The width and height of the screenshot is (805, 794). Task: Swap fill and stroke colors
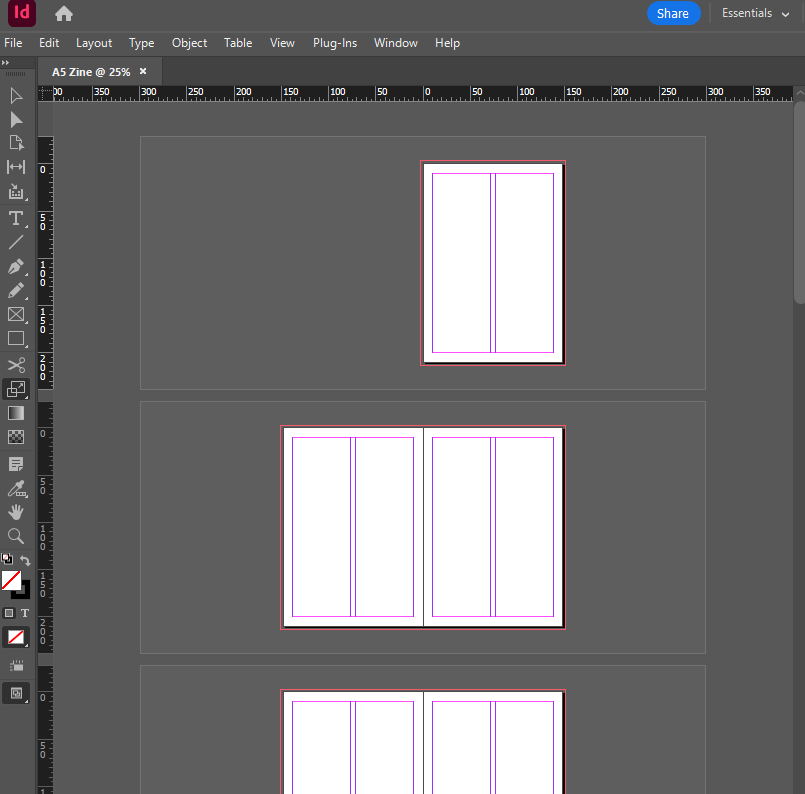coord(25,560)
